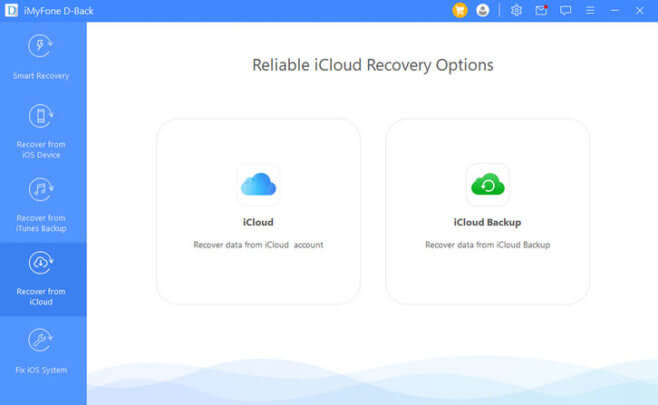The width and height of the screenshot is (658, 405).
Task: Select the Recover from iCloud icon
Action: (x=40, y=263)
